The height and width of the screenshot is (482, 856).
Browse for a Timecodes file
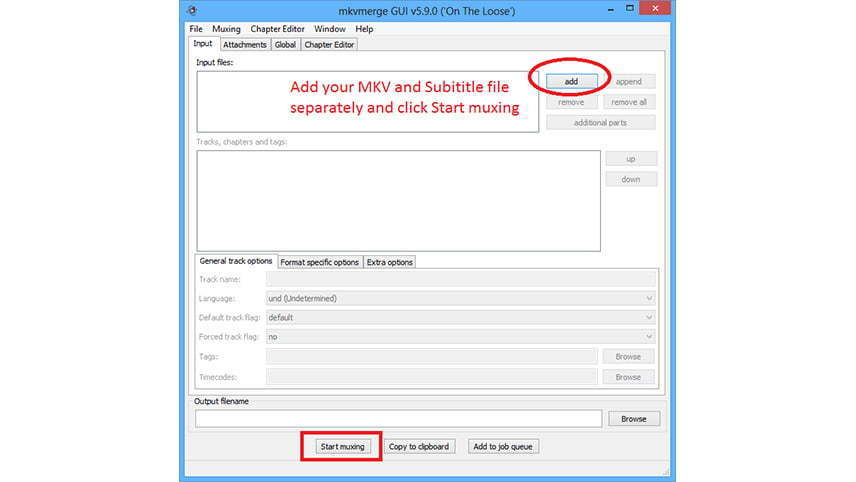pyautogui.click(x=628, y=377)
